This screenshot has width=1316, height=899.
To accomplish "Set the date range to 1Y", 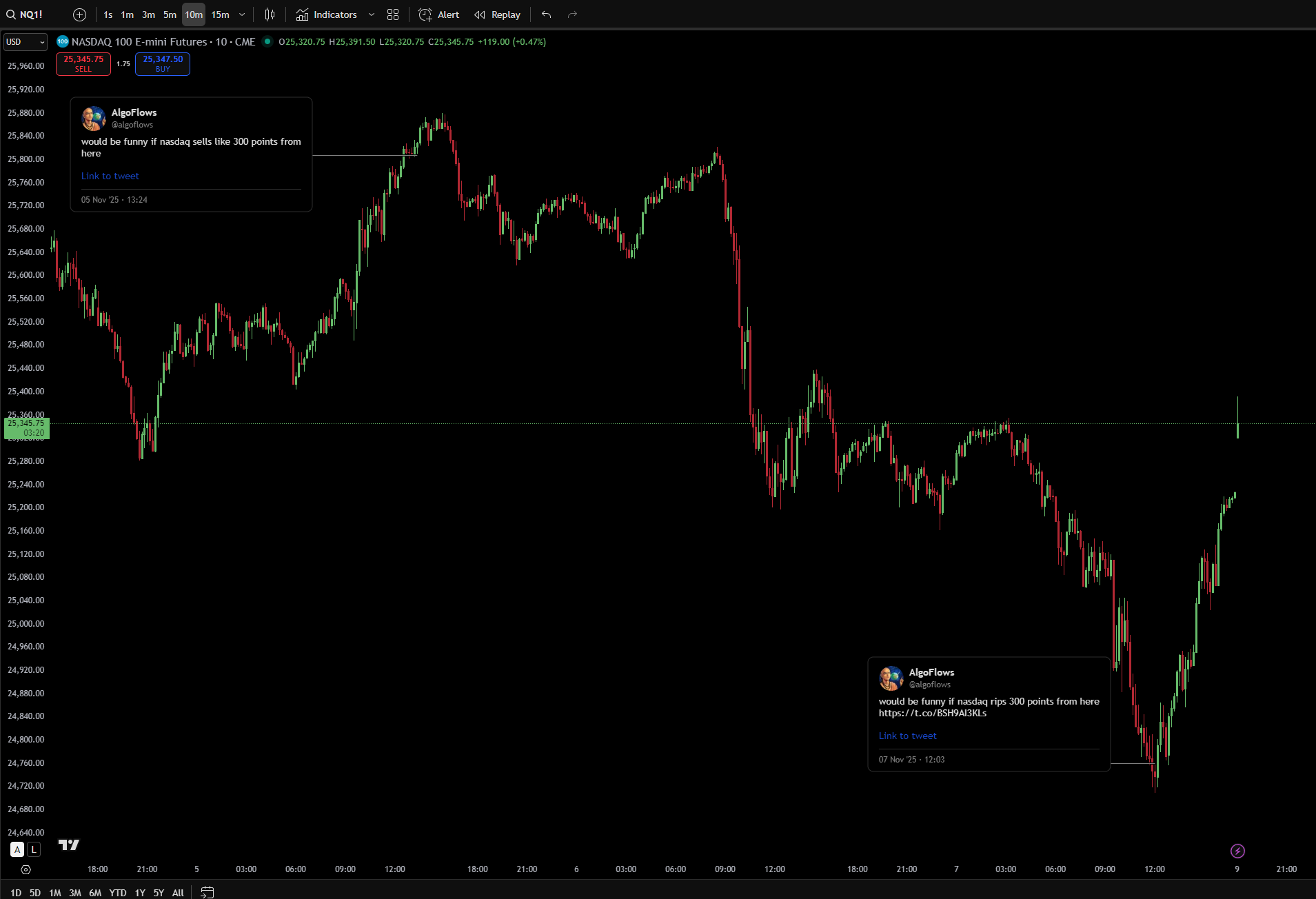I will [140, 892].
